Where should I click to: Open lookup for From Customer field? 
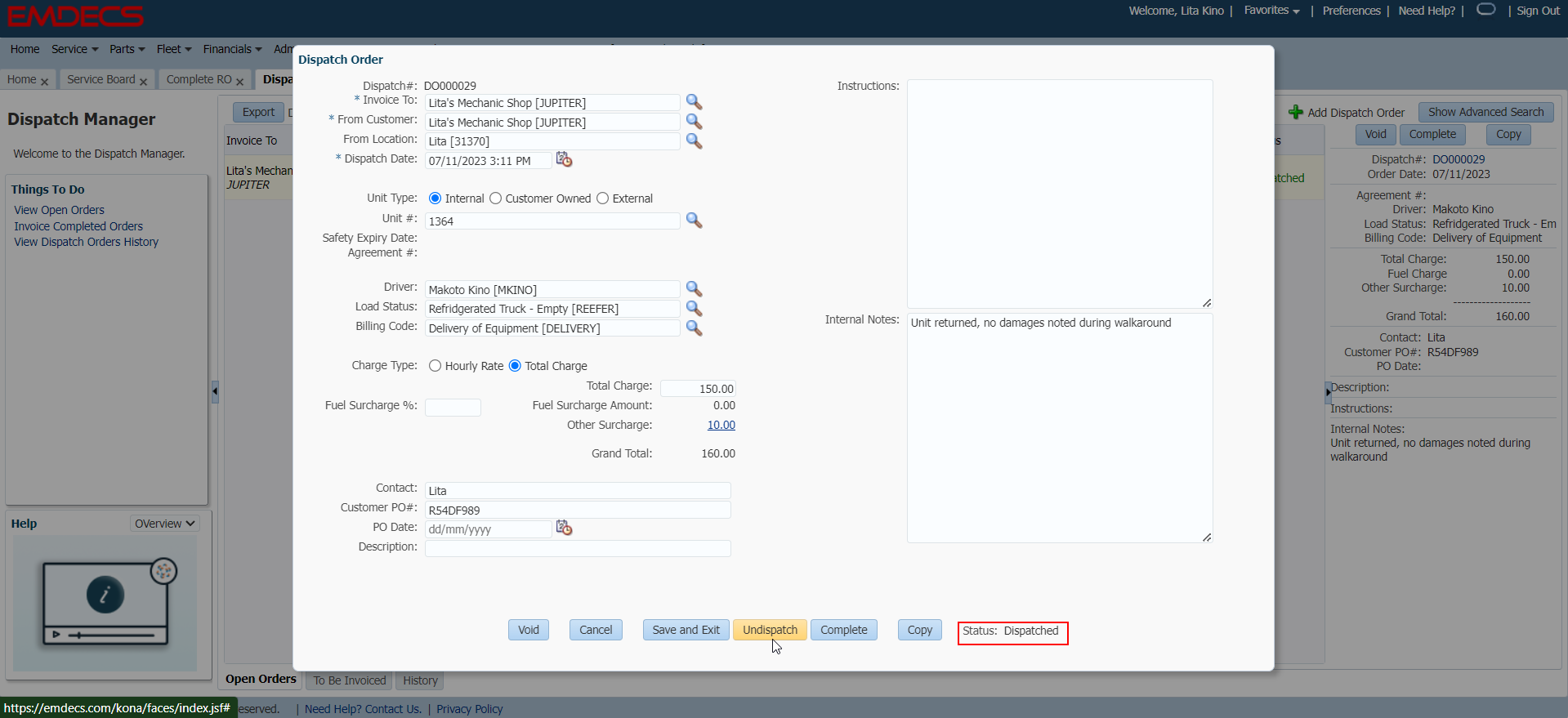(694, 122)
